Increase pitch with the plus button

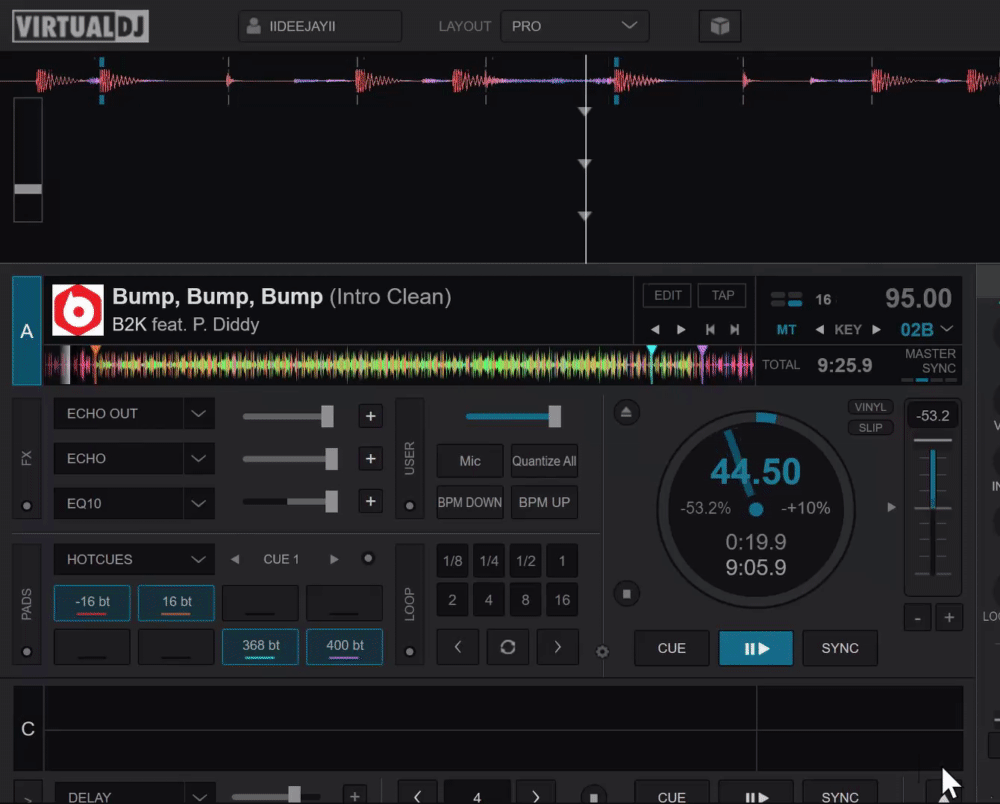[949, 618]
